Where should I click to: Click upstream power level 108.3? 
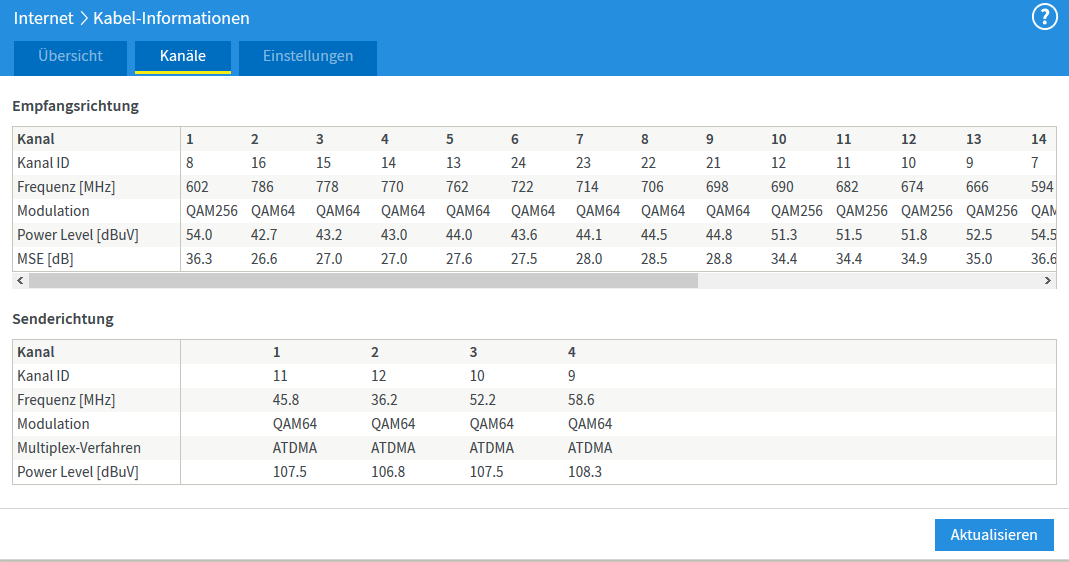585,472
